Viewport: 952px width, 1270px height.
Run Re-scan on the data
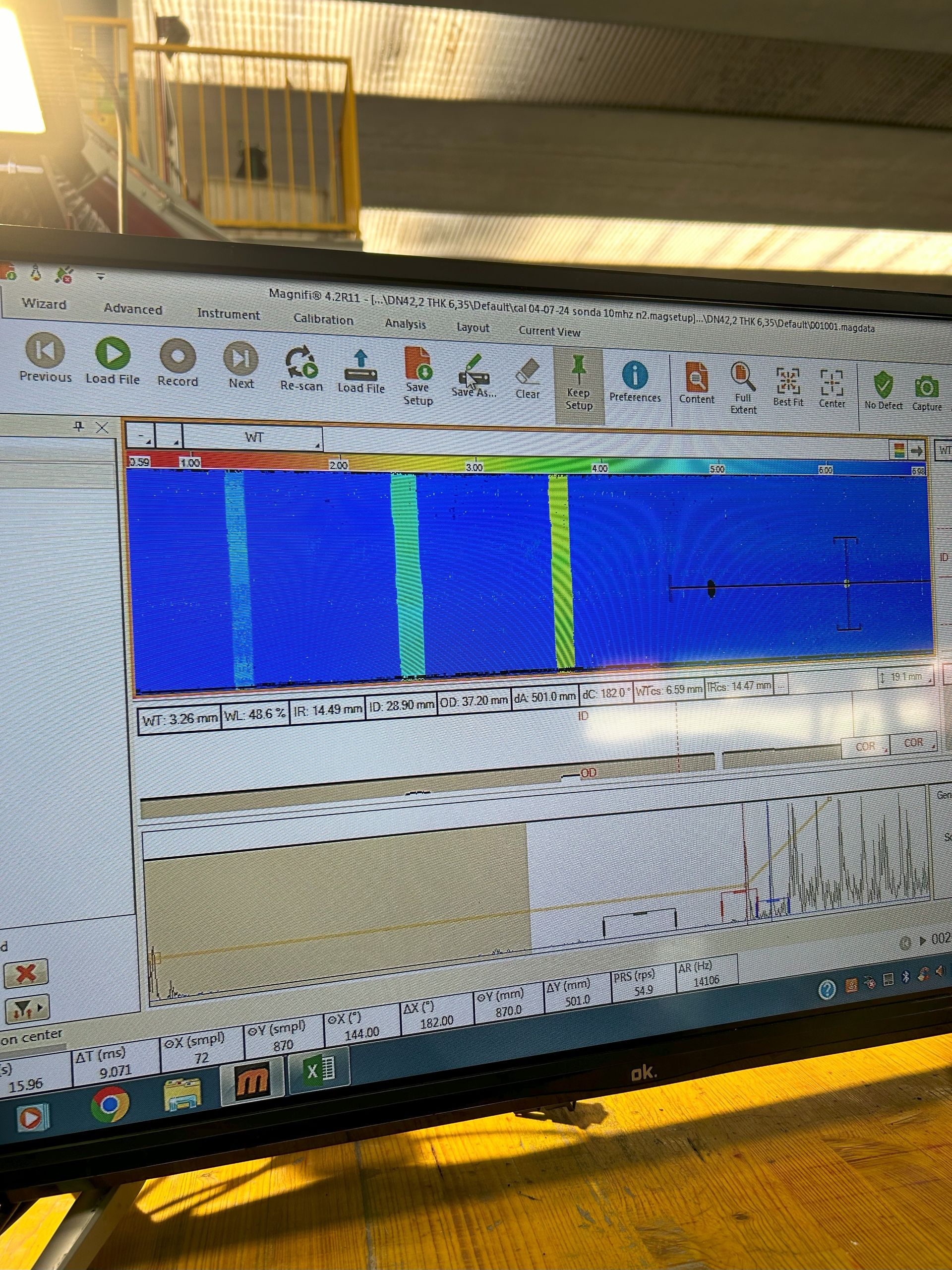click(301, 369)
